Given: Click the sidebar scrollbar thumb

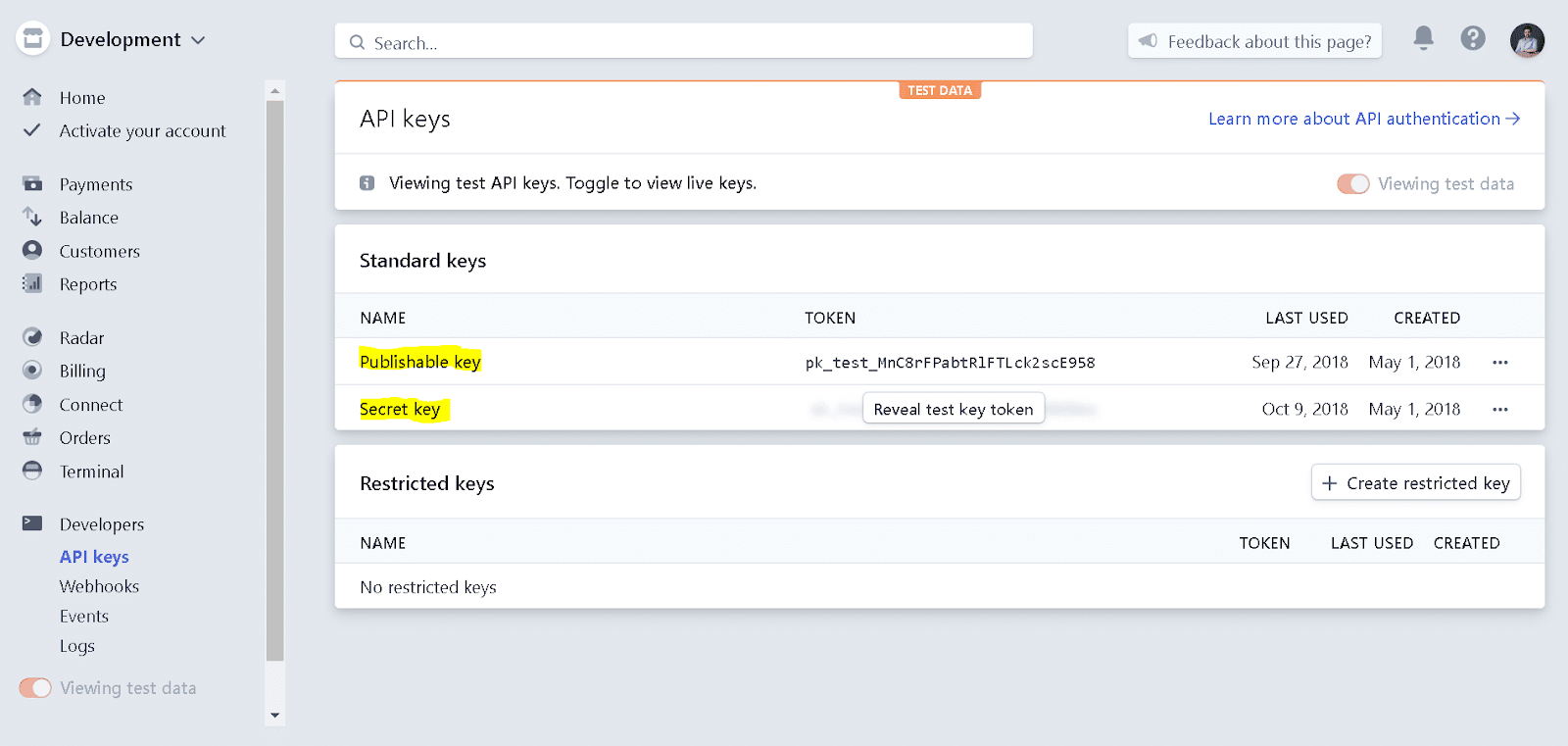Looking at the screenshot, I should 275,380.
